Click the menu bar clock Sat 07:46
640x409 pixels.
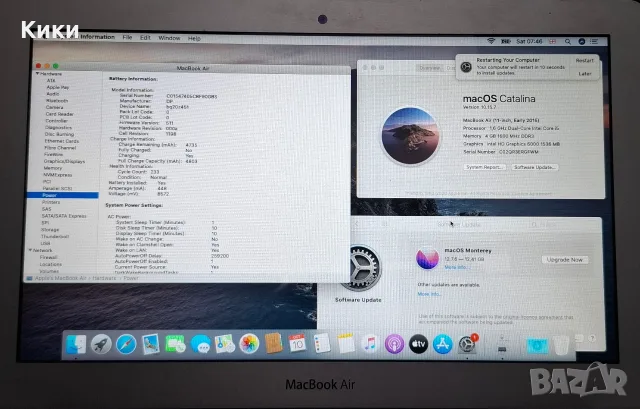tap(529, 41)
